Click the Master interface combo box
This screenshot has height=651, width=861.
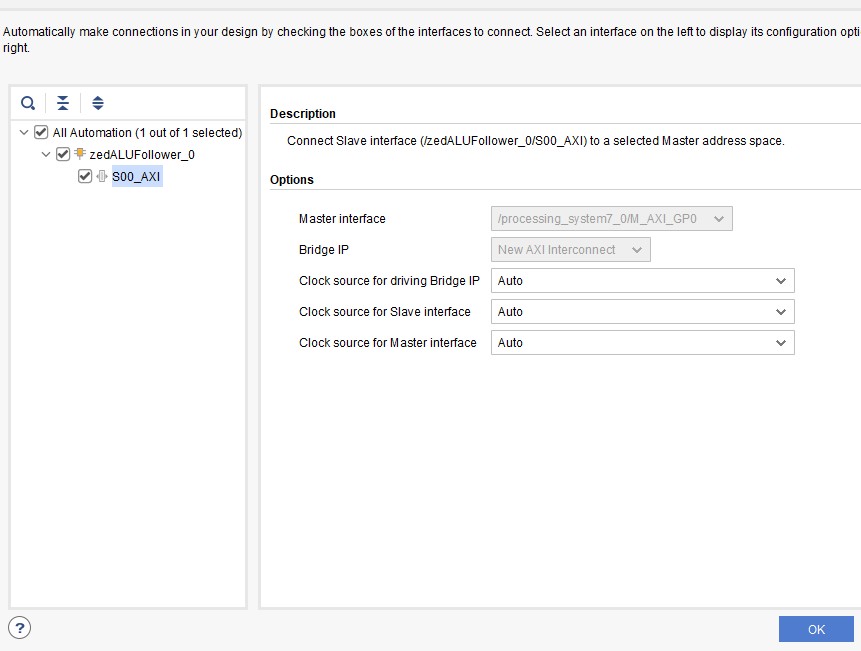[x=611, y=219]
